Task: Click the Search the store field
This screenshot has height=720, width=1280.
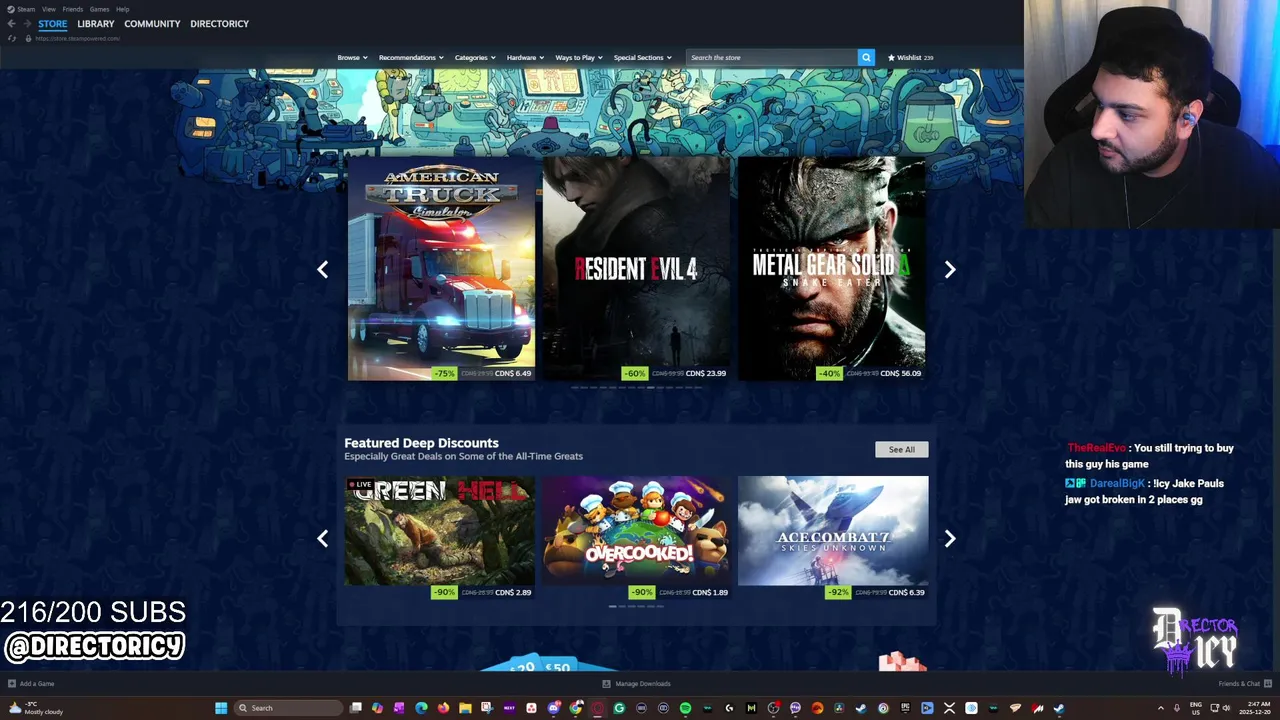Action: pyautogui.click(x=772, y=57)
